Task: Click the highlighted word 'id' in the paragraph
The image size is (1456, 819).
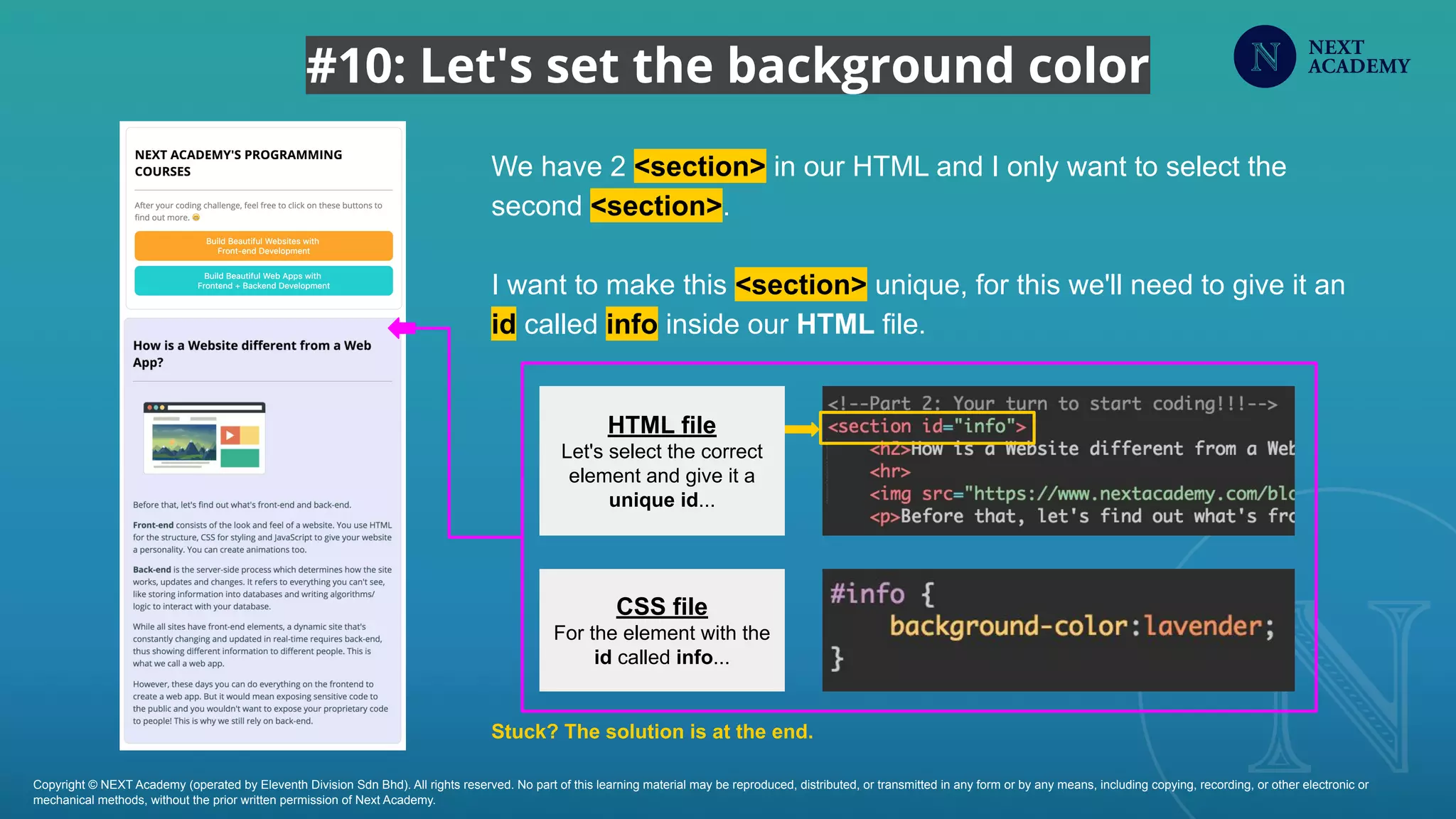Action: (503, 324)
